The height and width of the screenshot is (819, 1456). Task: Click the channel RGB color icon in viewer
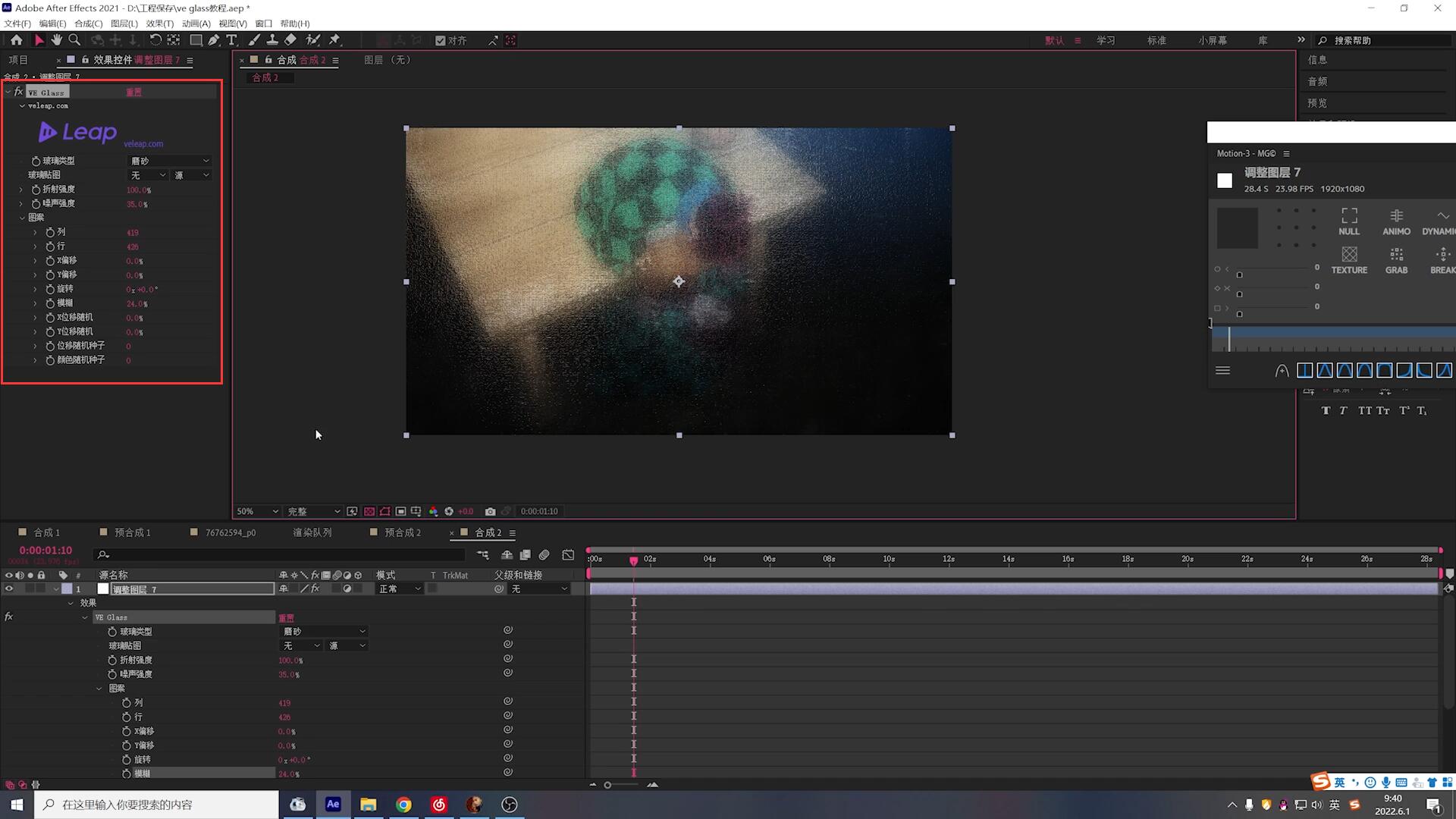[433, 512]
